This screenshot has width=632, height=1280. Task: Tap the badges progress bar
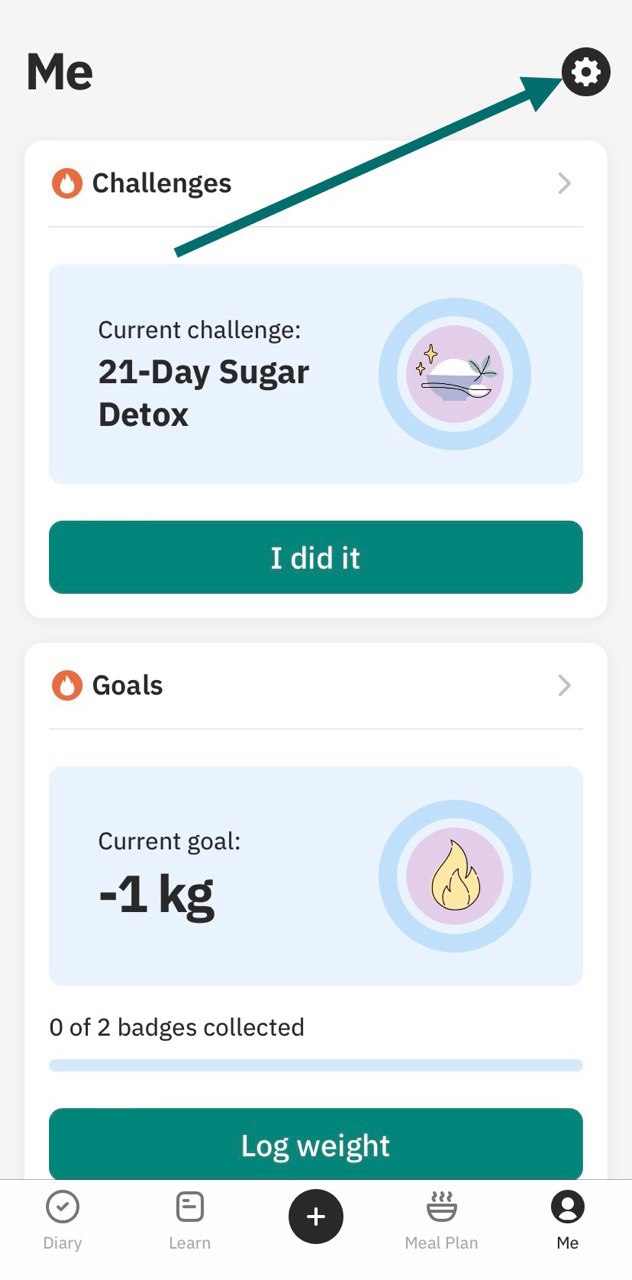[316, 1065]
